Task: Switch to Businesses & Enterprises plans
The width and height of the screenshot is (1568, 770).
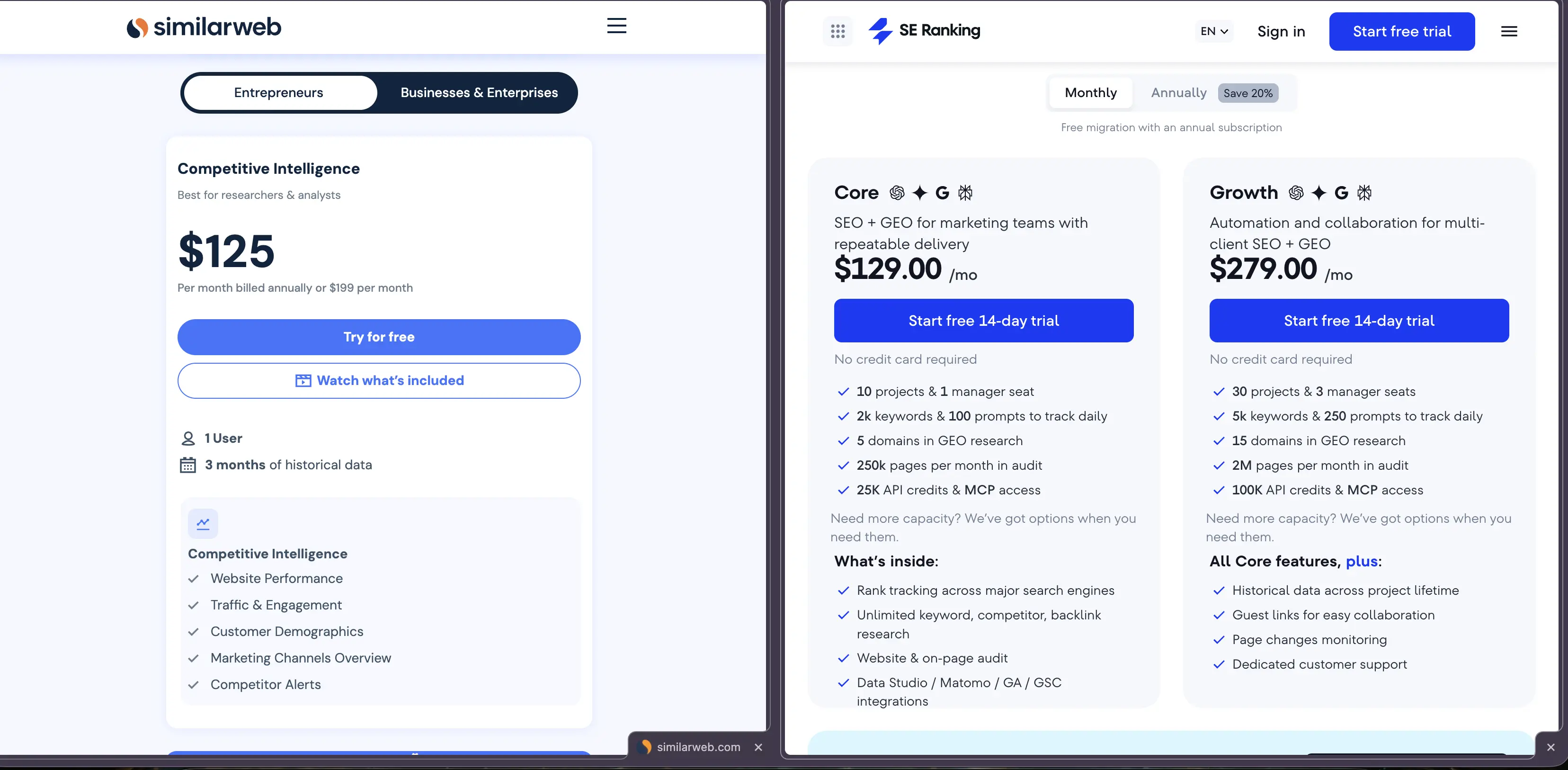Action: pyautogui.click(x=479, y=92)
